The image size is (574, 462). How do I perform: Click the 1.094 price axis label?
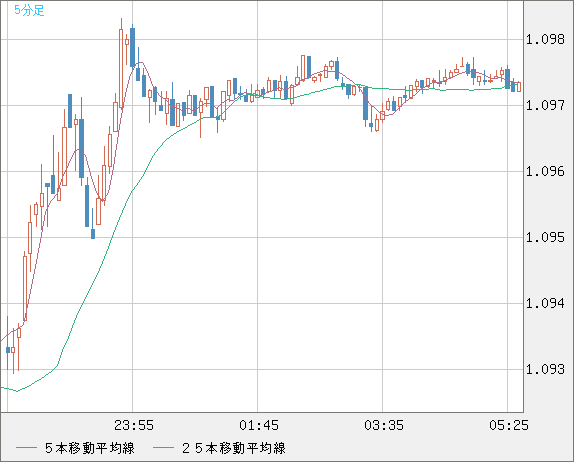(545, 303)
